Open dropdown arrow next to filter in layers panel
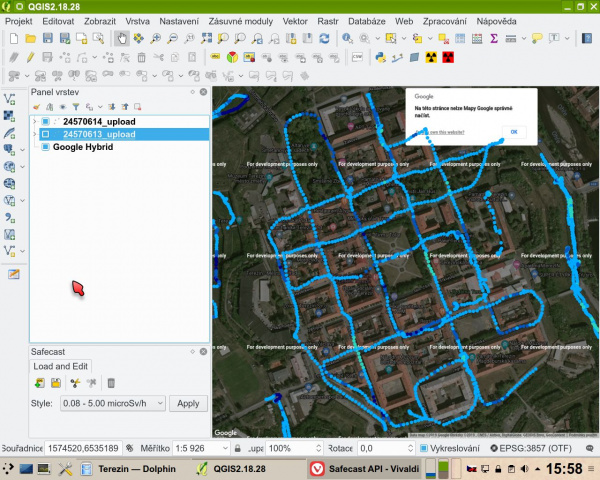Viewport: 600px width, 480px height. point(100,107)
